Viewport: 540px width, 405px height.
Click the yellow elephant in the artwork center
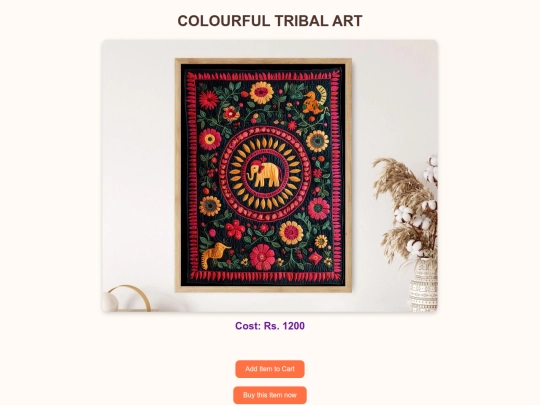[x=264, y=174]
